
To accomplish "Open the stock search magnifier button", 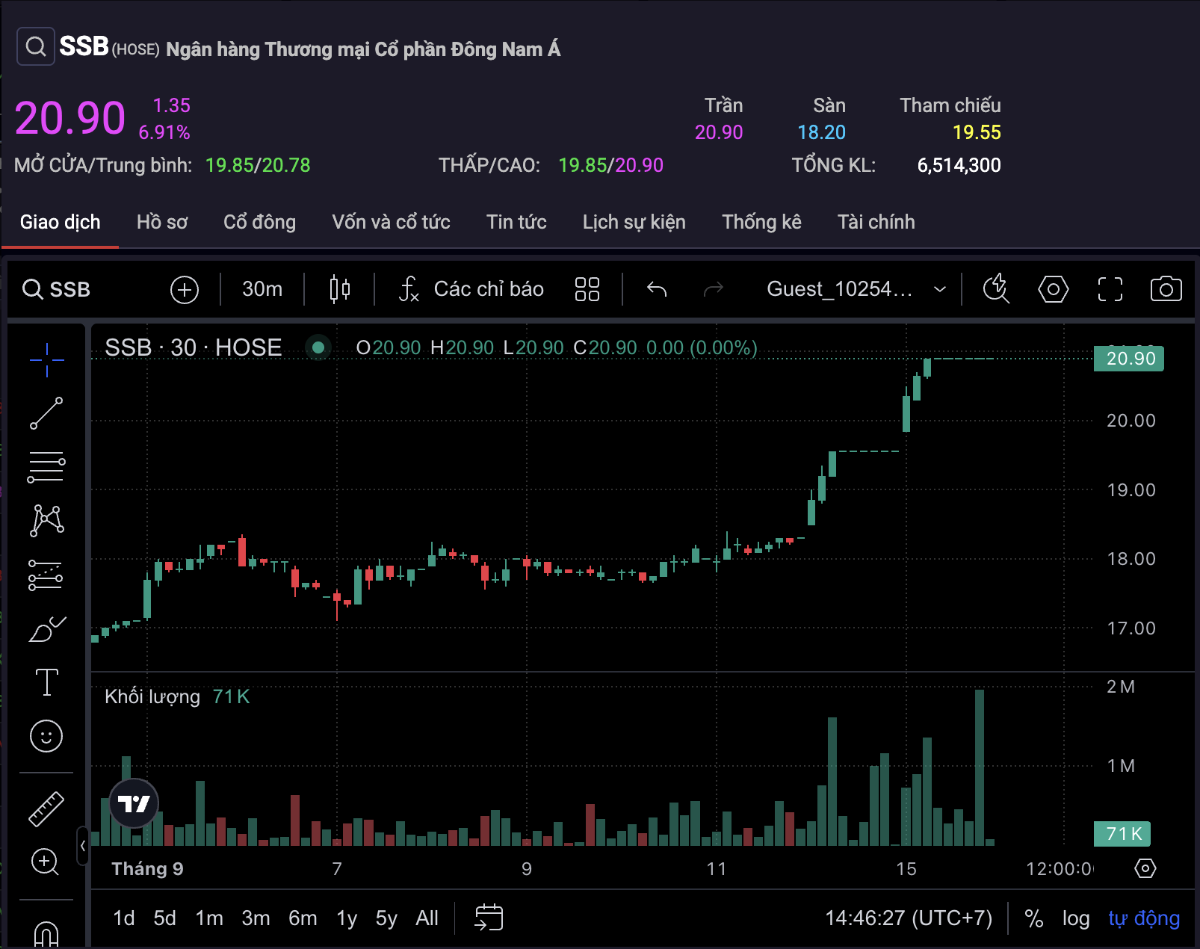I will coord(36,47).
